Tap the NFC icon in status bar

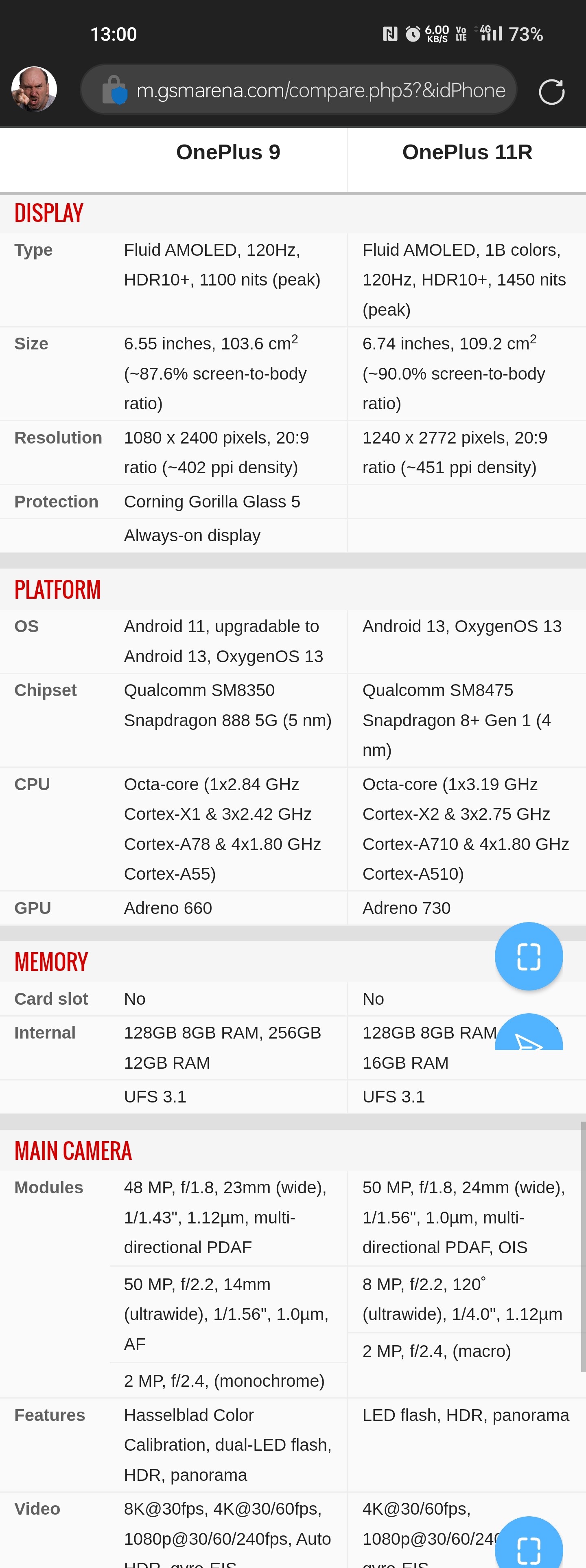pos(390,34)
